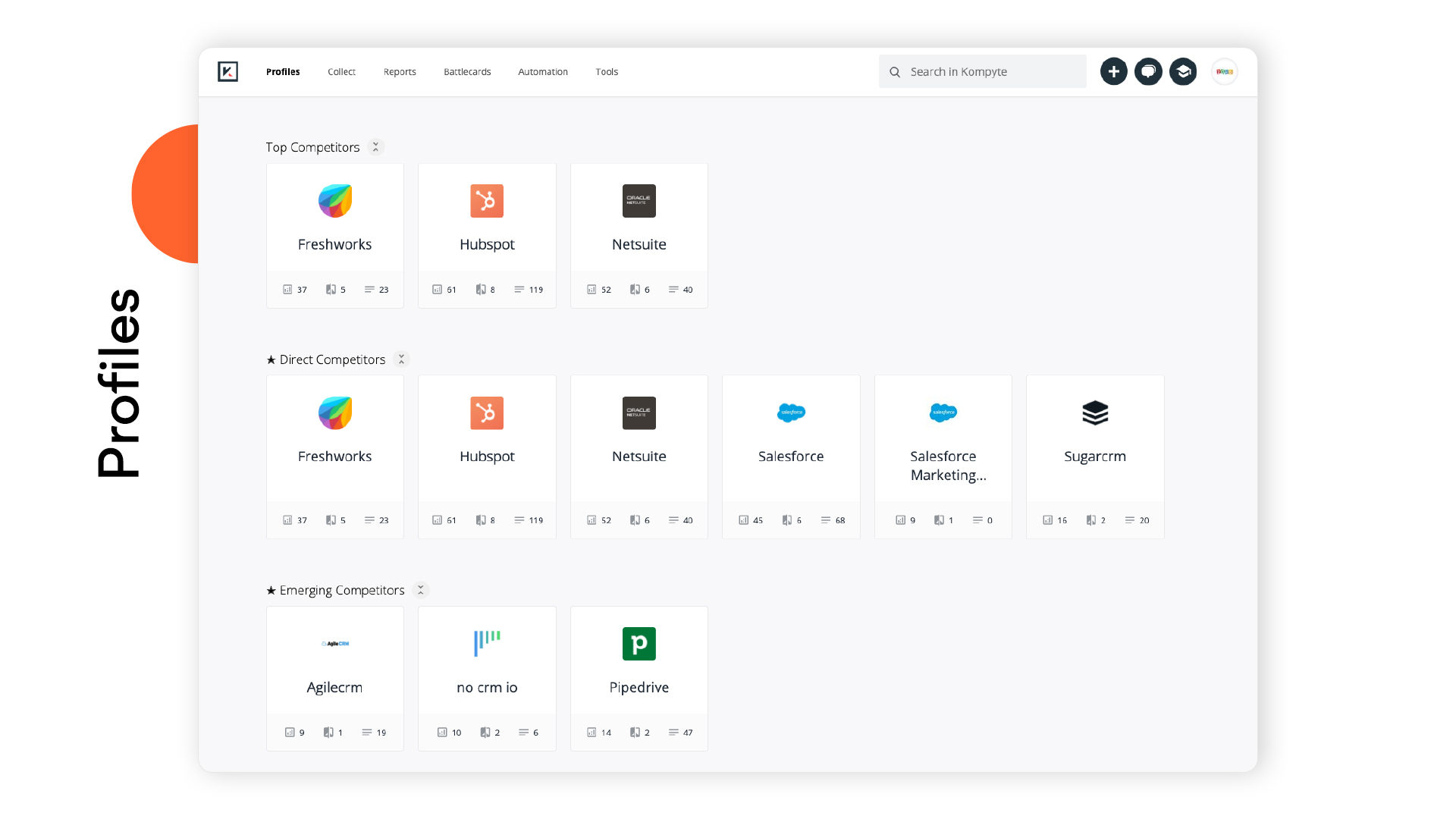Toggle the star on Emerging Competitors
This screenshot has height=819, width=1456.
point(270,589)
